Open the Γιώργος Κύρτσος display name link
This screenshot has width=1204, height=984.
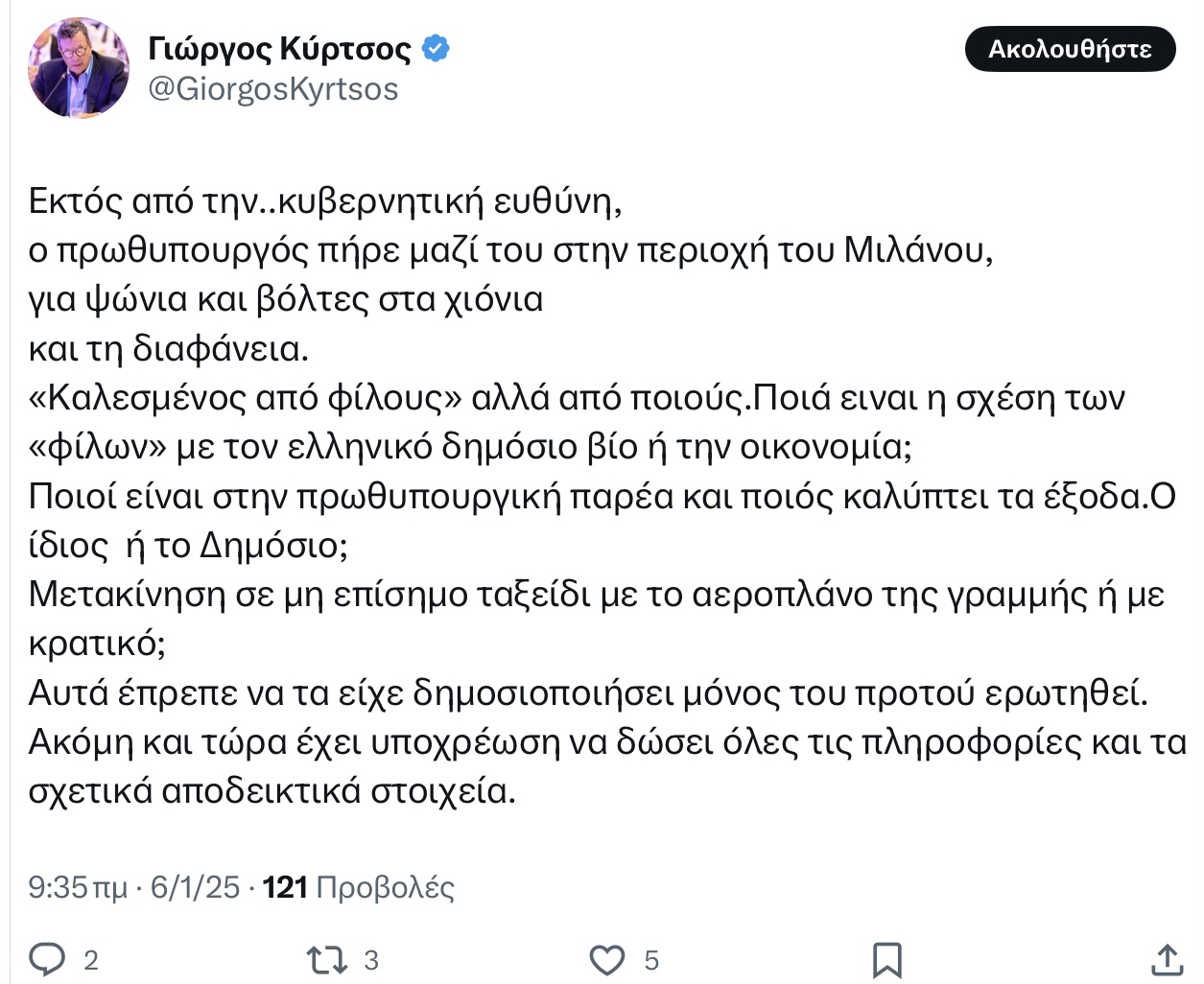pyautogui.click(x=279, y=48)
